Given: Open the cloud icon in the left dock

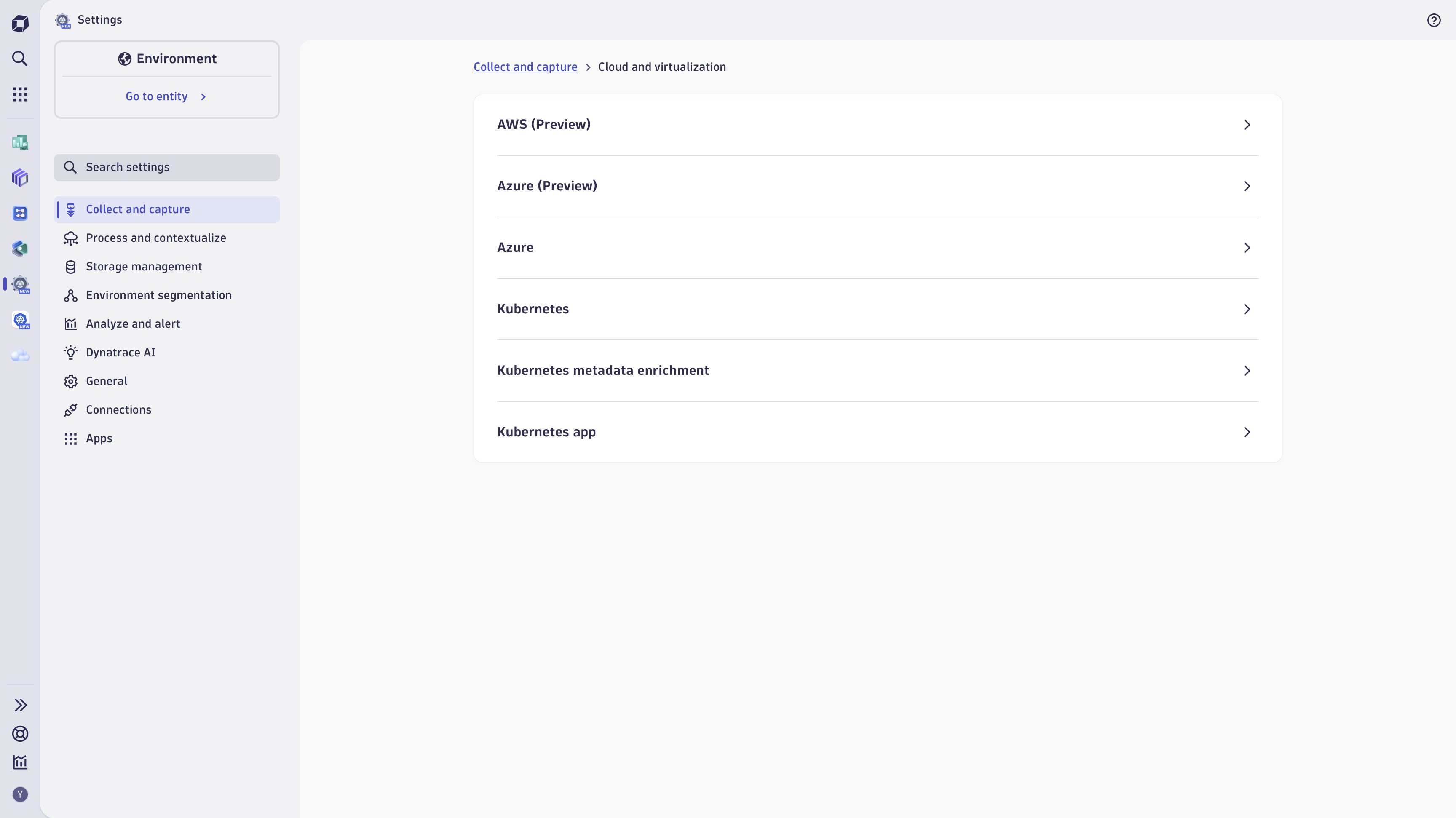Looking at the screenshot, I should (20, 356).
